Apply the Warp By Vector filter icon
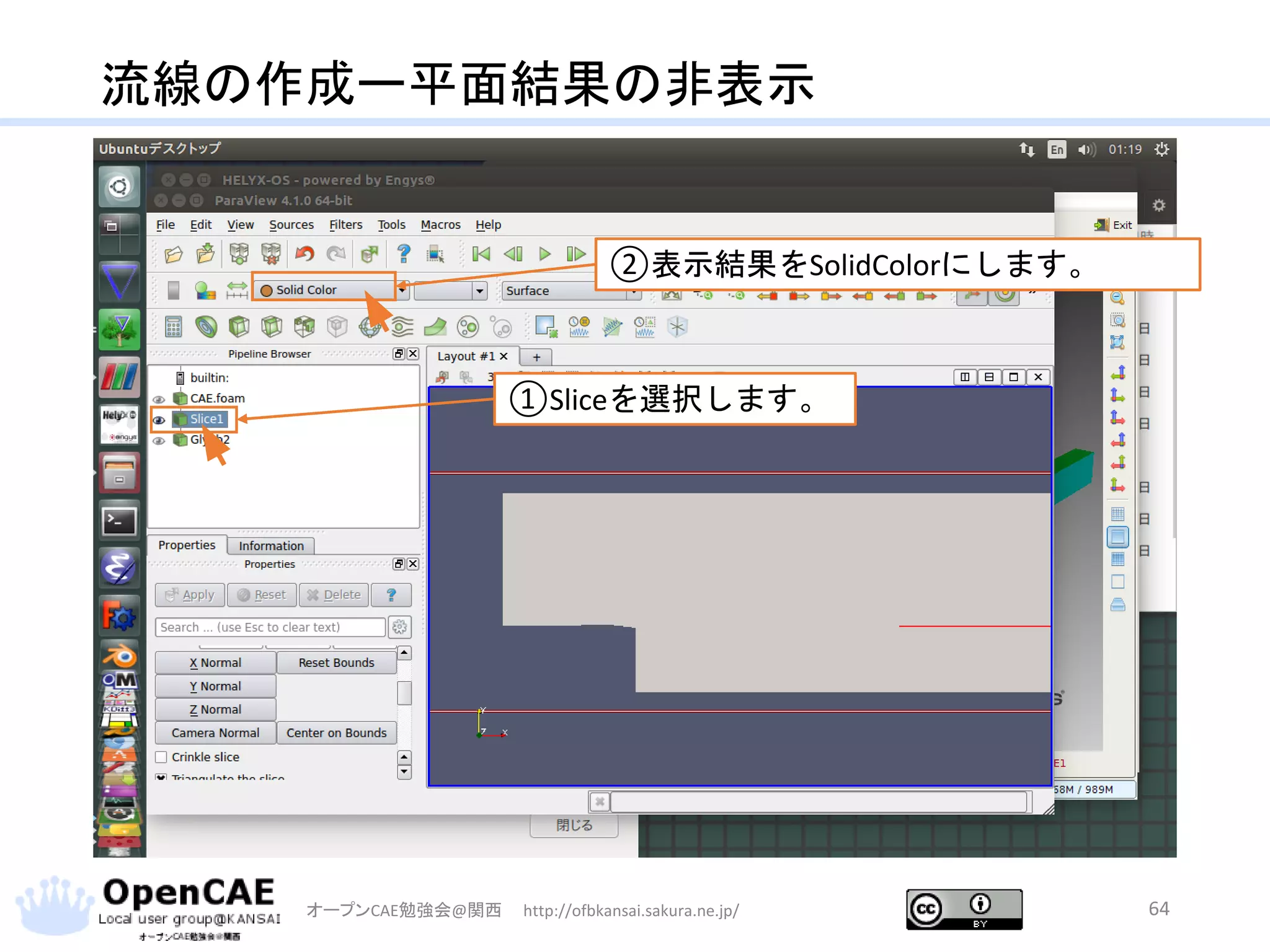 pos(435,327)
